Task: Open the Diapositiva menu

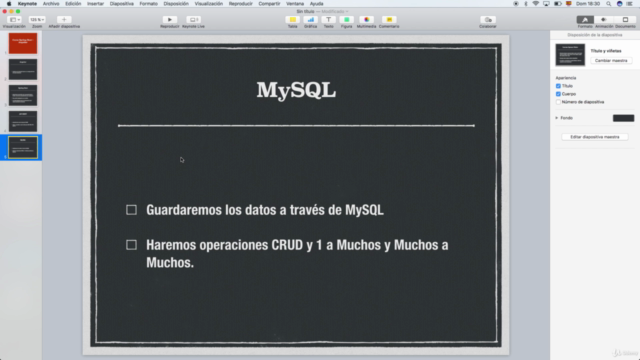Action: pos(122,4)
